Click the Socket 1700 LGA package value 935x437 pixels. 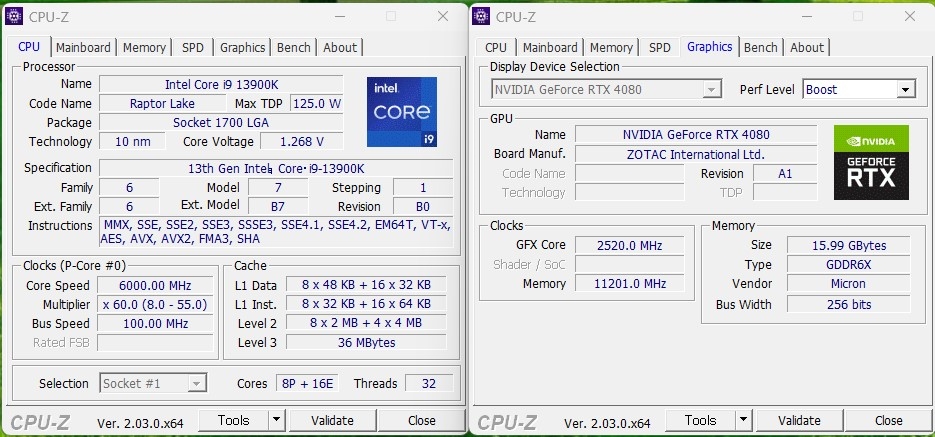point(221,122)
